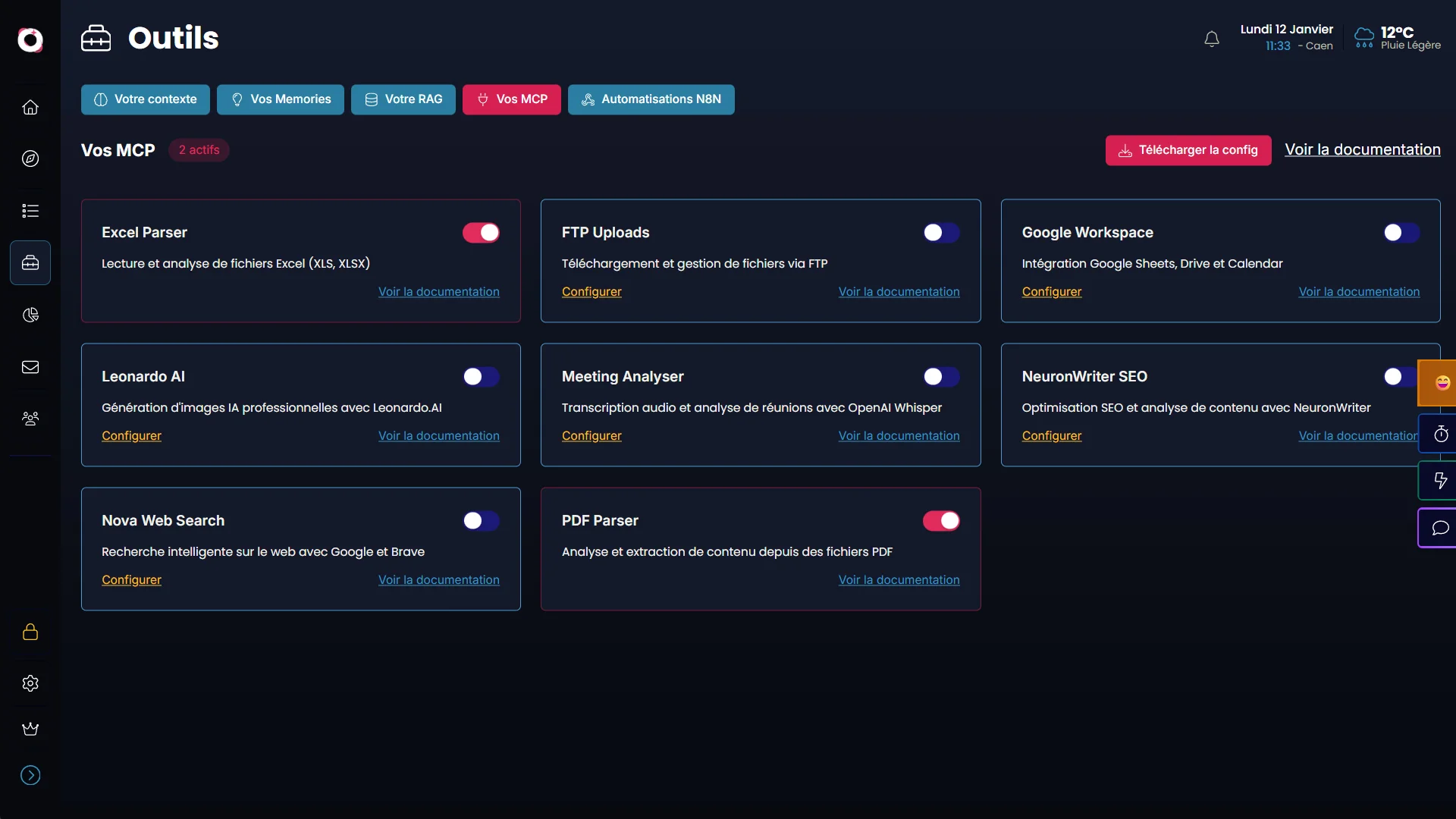Click the compass explore icon in sidebar
Viewport: 1456px width, 819px height.
(x=30, y=158)
